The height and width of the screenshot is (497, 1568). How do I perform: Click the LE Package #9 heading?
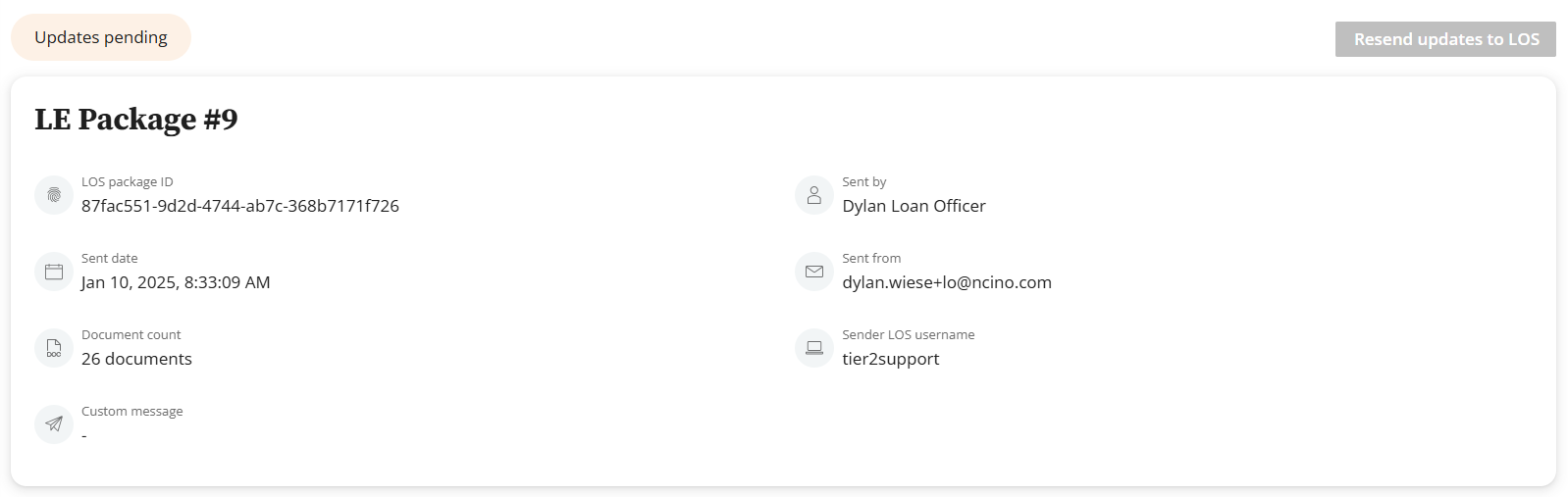click(x=136, y=119)
